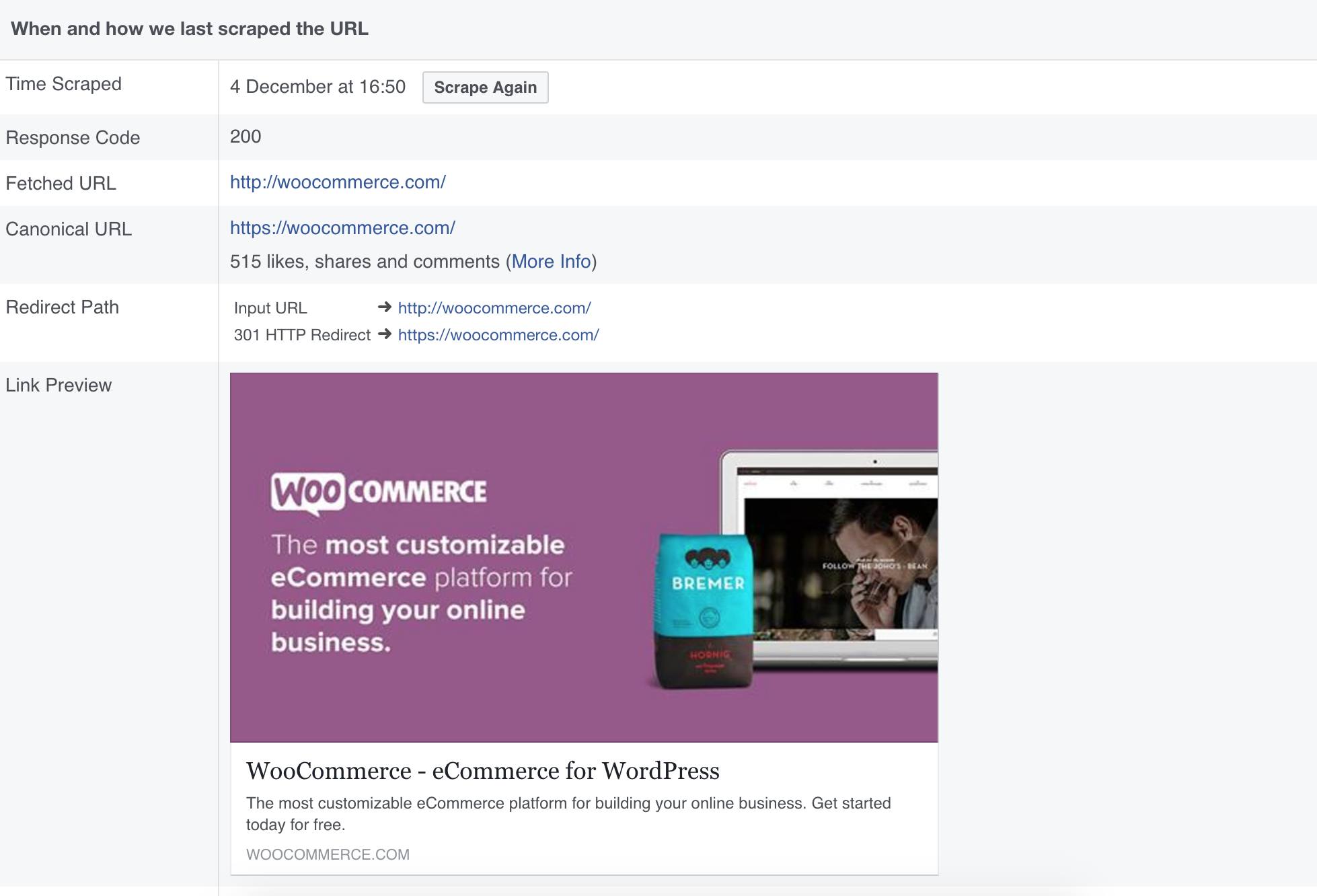Screen dimensions: 1317x896
Task: Click the preview description starting 'The most customizable'
Action: 568,814
